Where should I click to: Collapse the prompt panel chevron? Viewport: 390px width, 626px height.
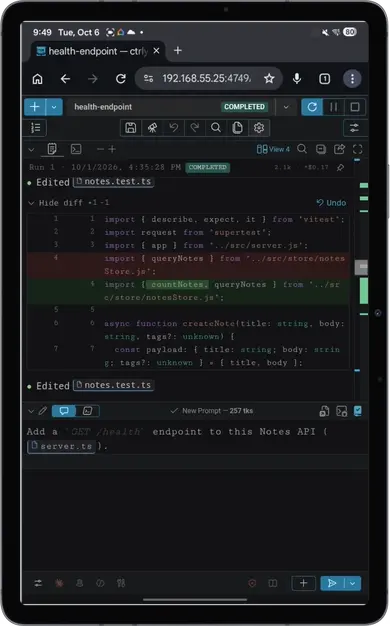click(31, 411)
